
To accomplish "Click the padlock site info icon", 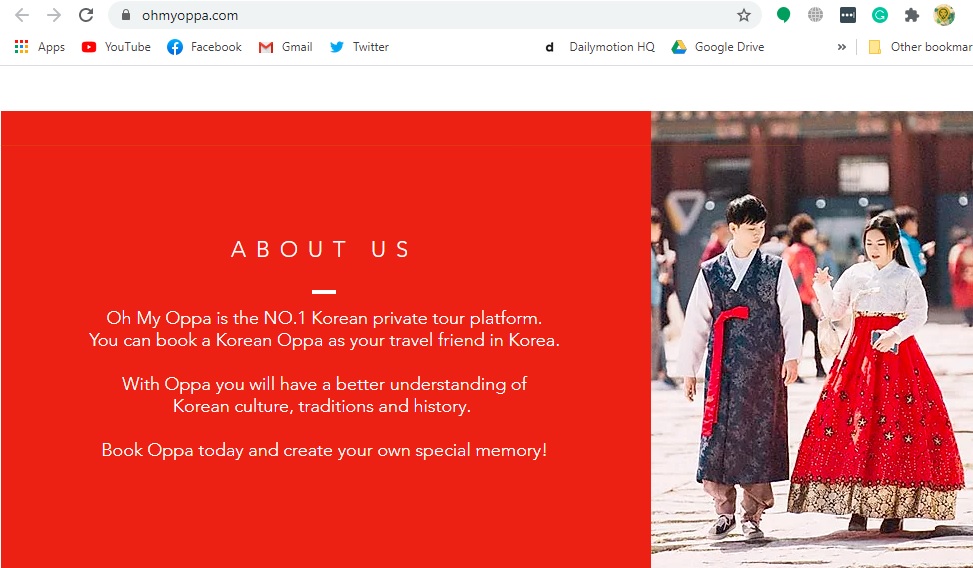I will click(x=126, y=15).
